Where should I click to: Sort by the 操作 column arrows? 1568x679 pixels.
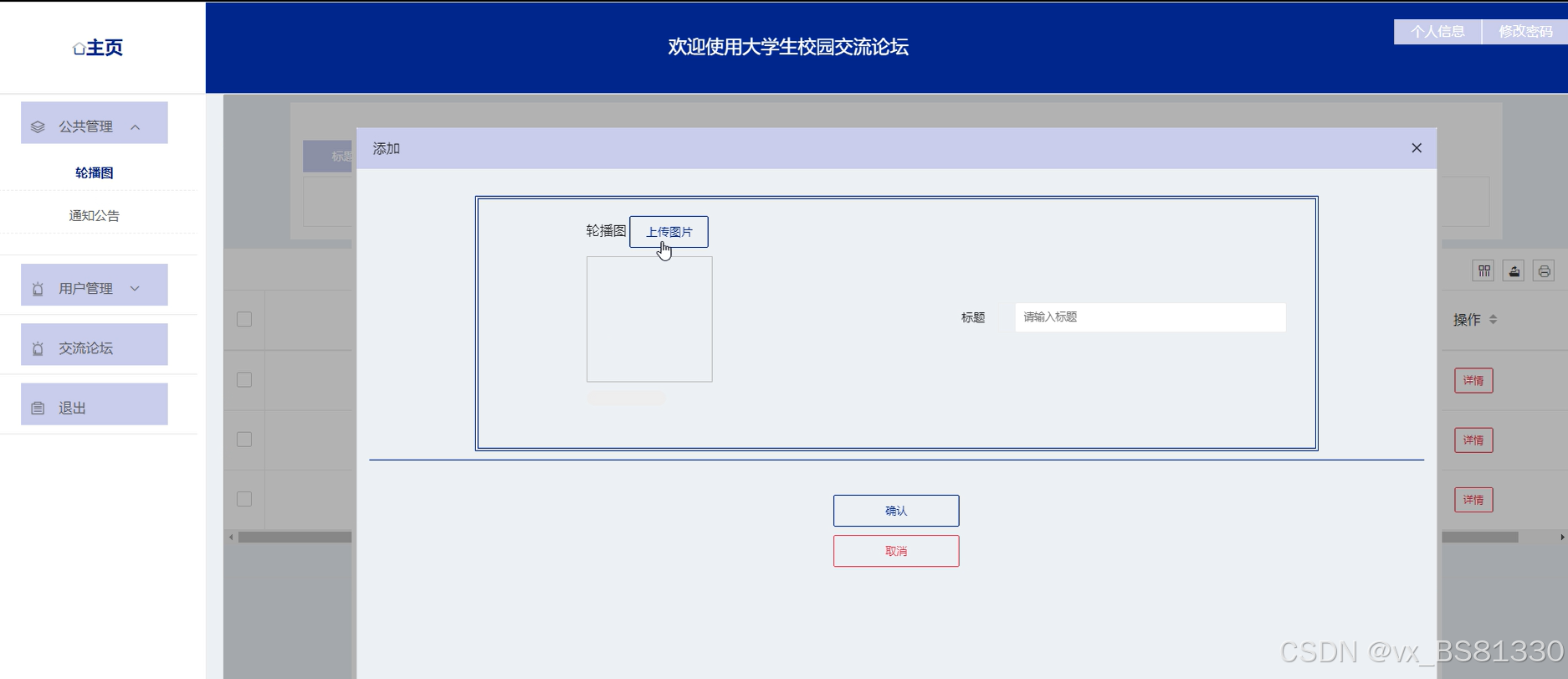pyautogui.click(x=1493, y=319)
